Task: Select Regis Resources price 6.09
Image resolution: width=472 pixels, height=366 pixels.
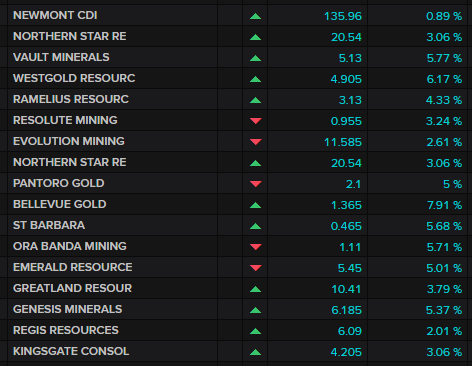Action: point(350,331)
